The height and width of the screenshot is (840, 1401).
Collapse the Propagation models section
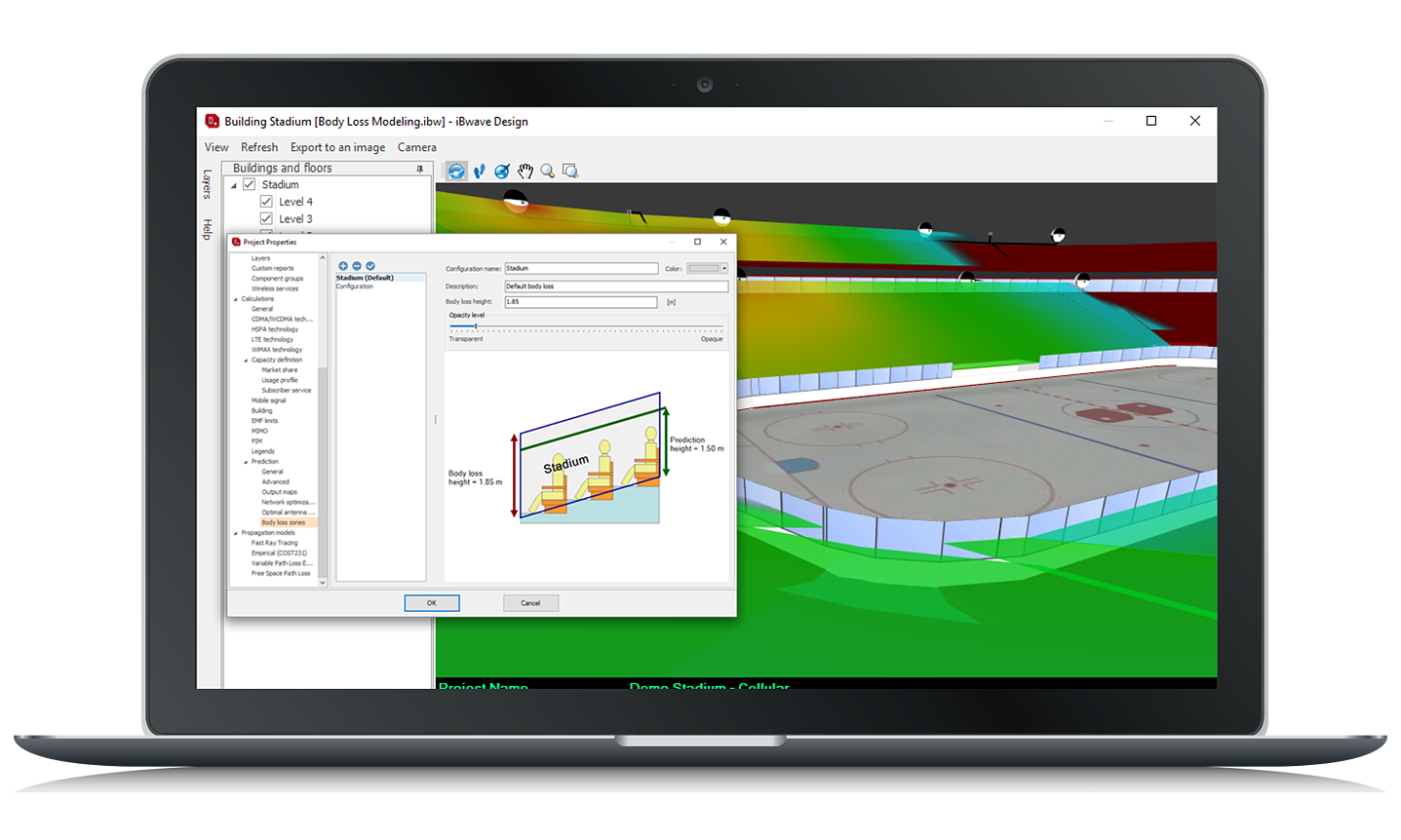coord(236,533)
